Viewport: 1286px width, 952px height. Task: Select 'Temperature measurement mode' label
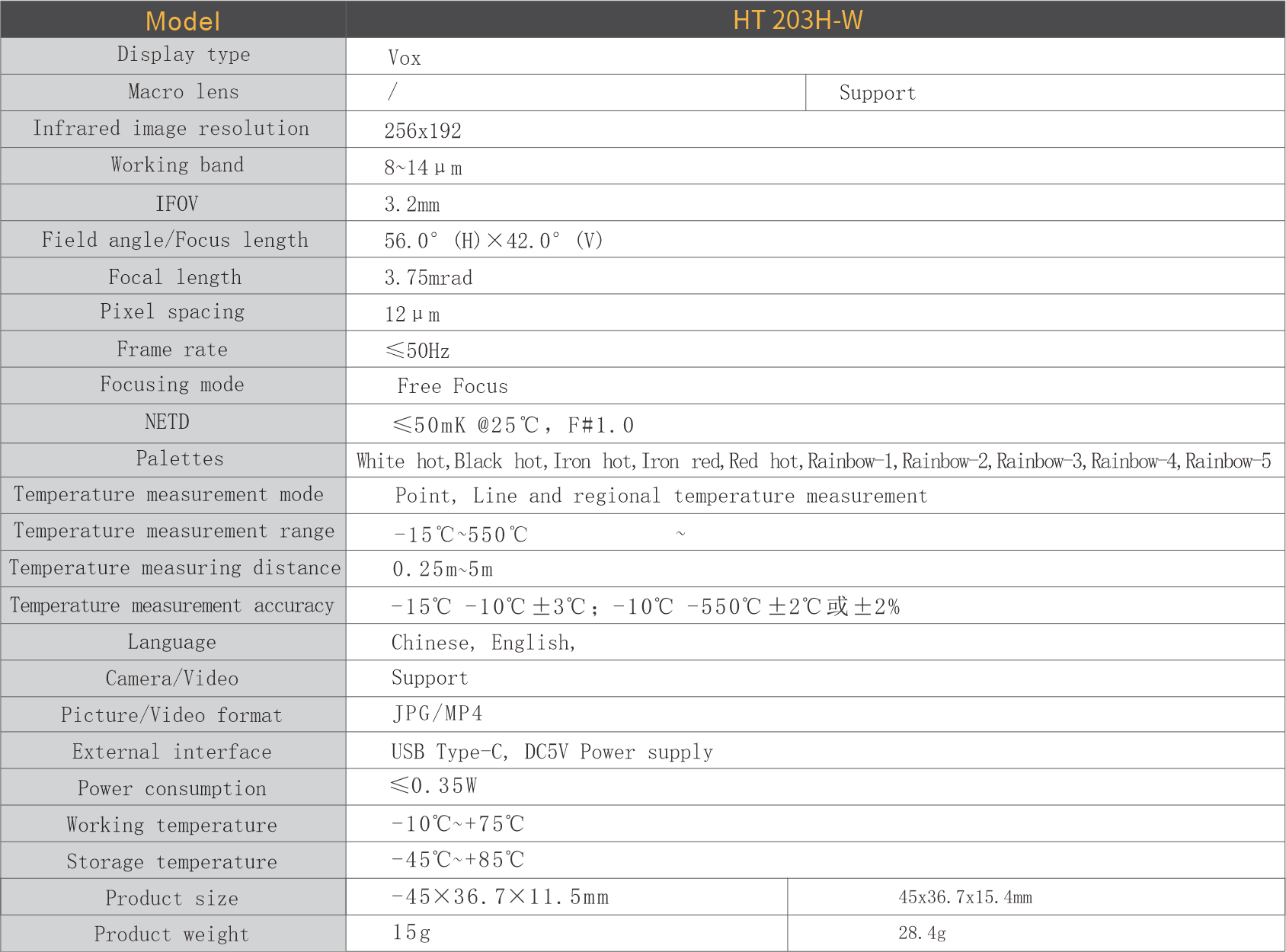(x=168, y=495)
